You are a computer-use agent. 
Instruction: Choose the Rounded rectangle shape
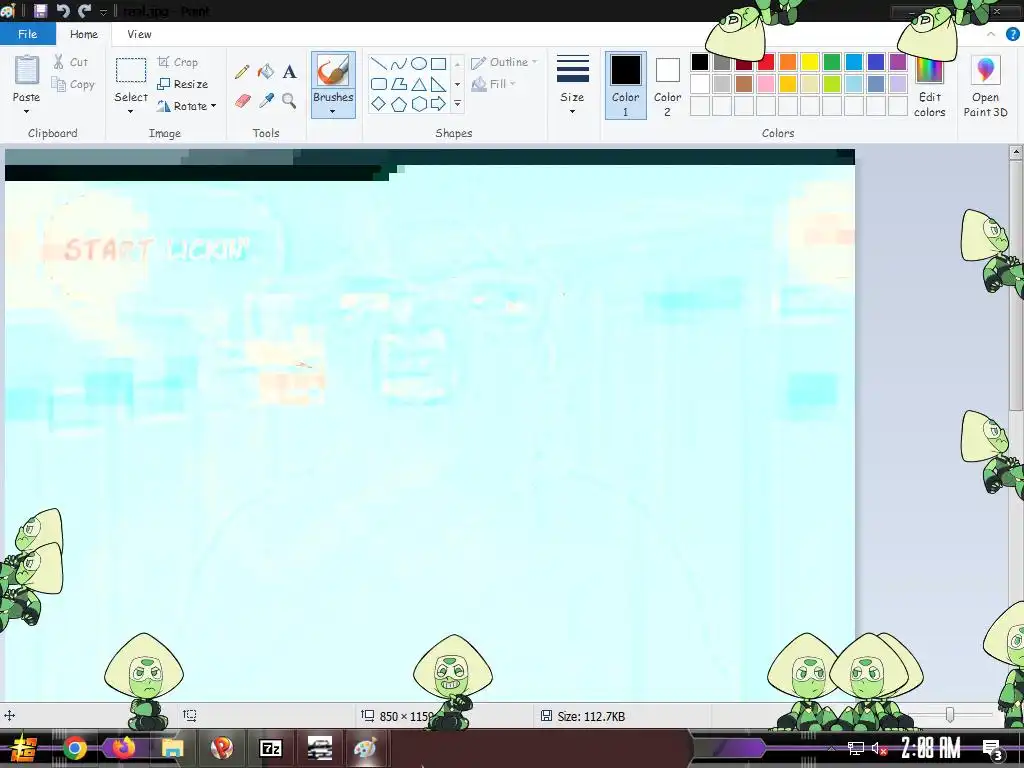[x=379, y=84]
